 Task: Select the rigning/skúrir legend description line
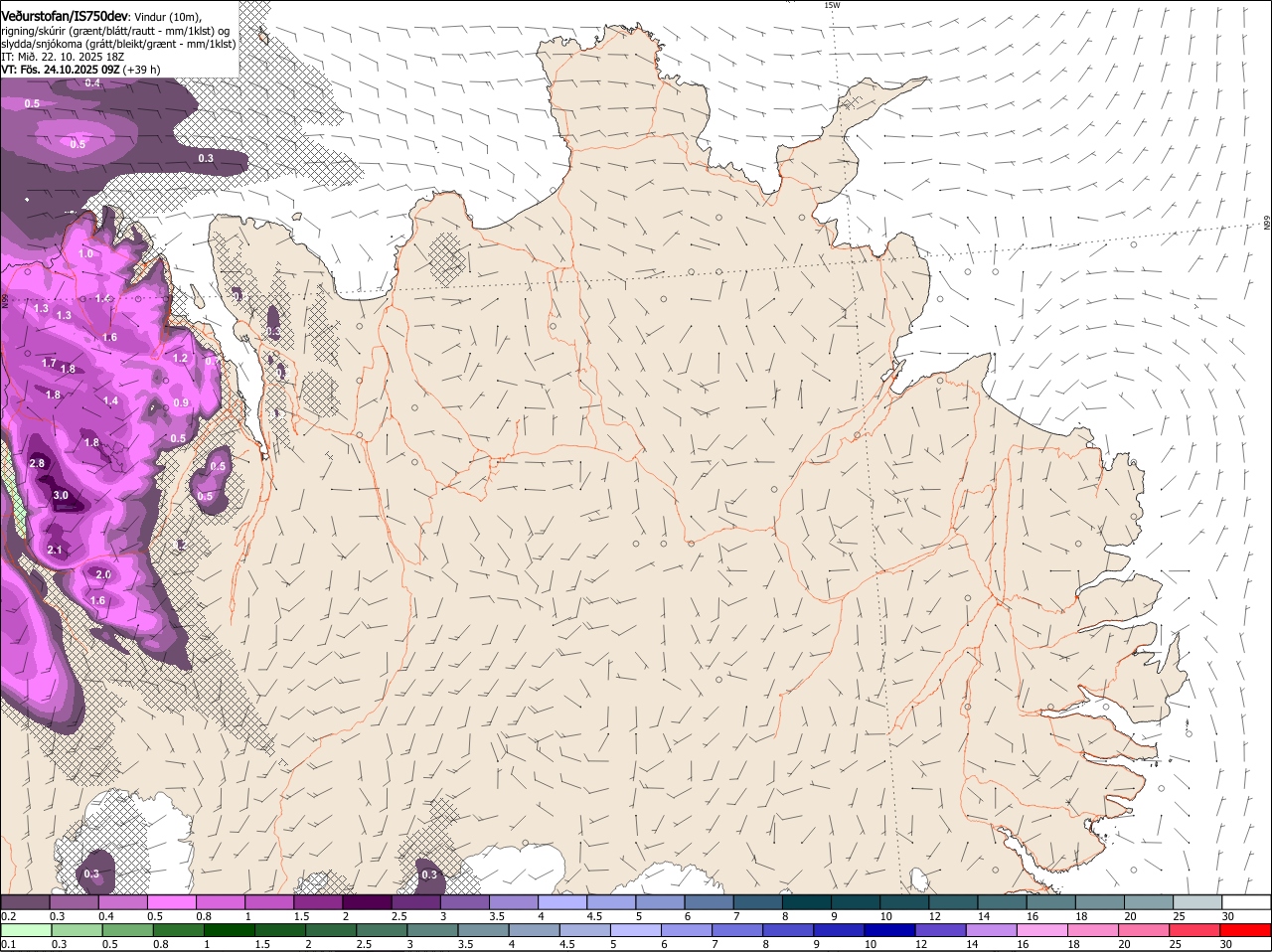[114, 30]
